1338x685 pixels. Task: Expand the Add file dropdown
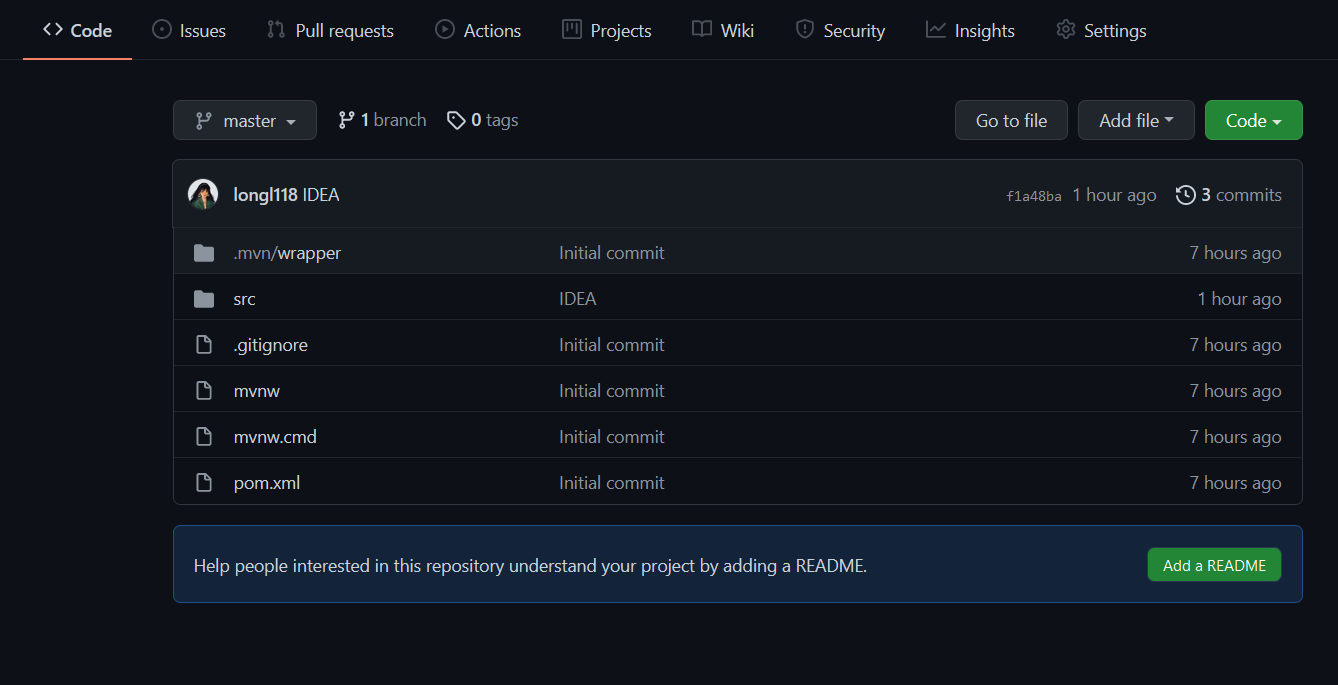pyautogui.click(x=1136, y=120)
